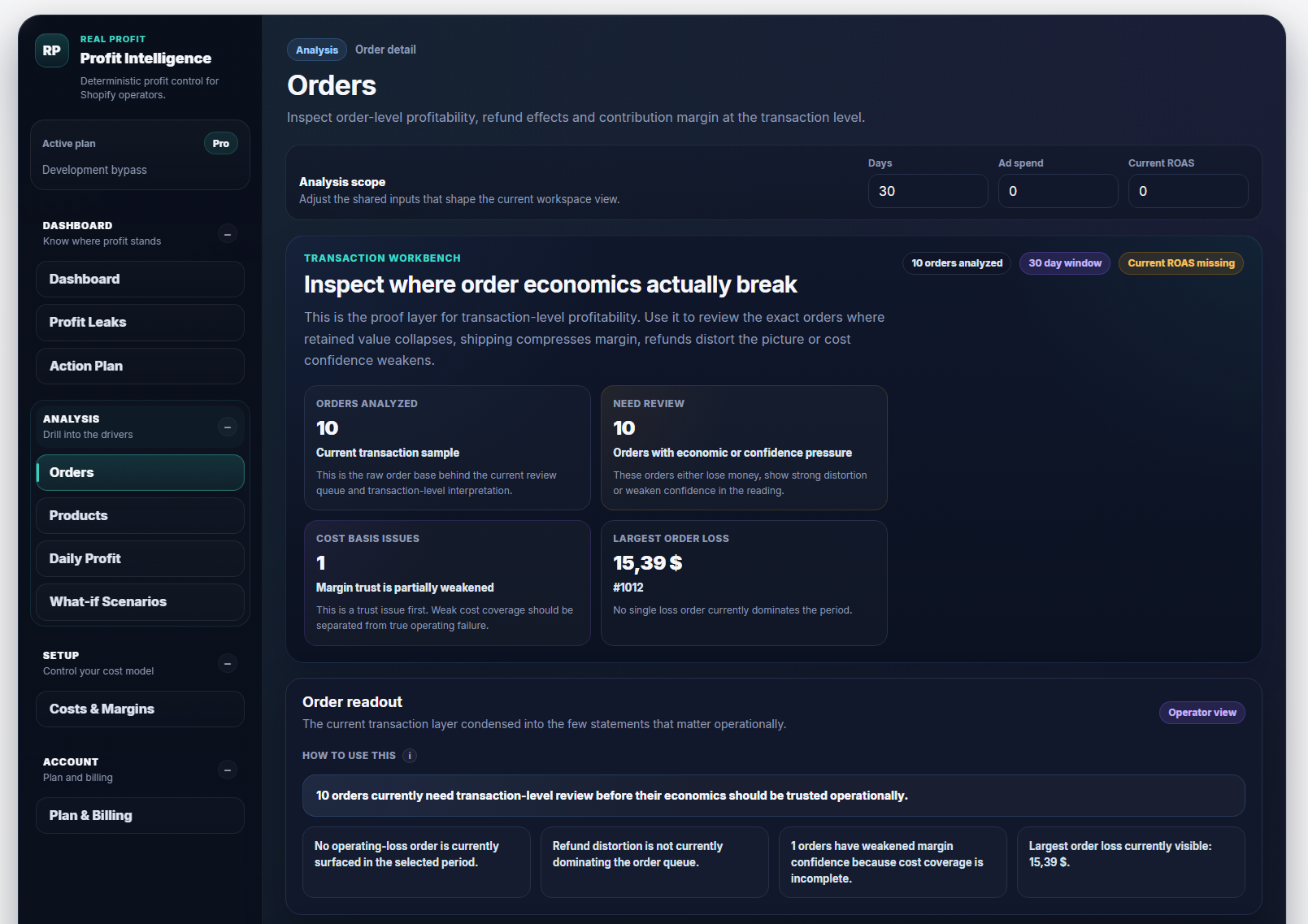1308x924 pixels.
Task: Collapse the Dashboard sidebar section
Action: (228, 234)
